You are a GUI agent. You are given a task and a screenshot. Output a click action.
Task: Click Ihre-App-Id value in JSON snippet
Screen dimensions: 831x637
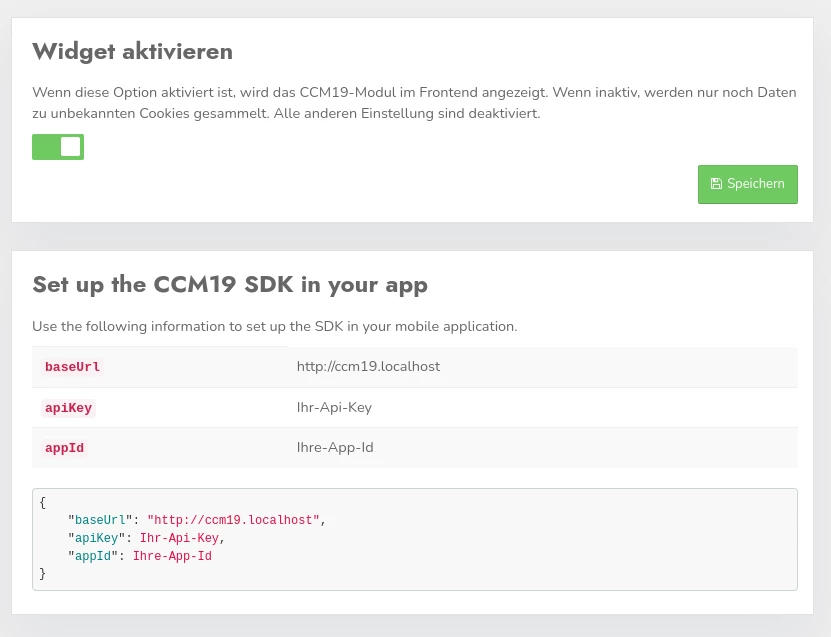(x=172, y=557)
